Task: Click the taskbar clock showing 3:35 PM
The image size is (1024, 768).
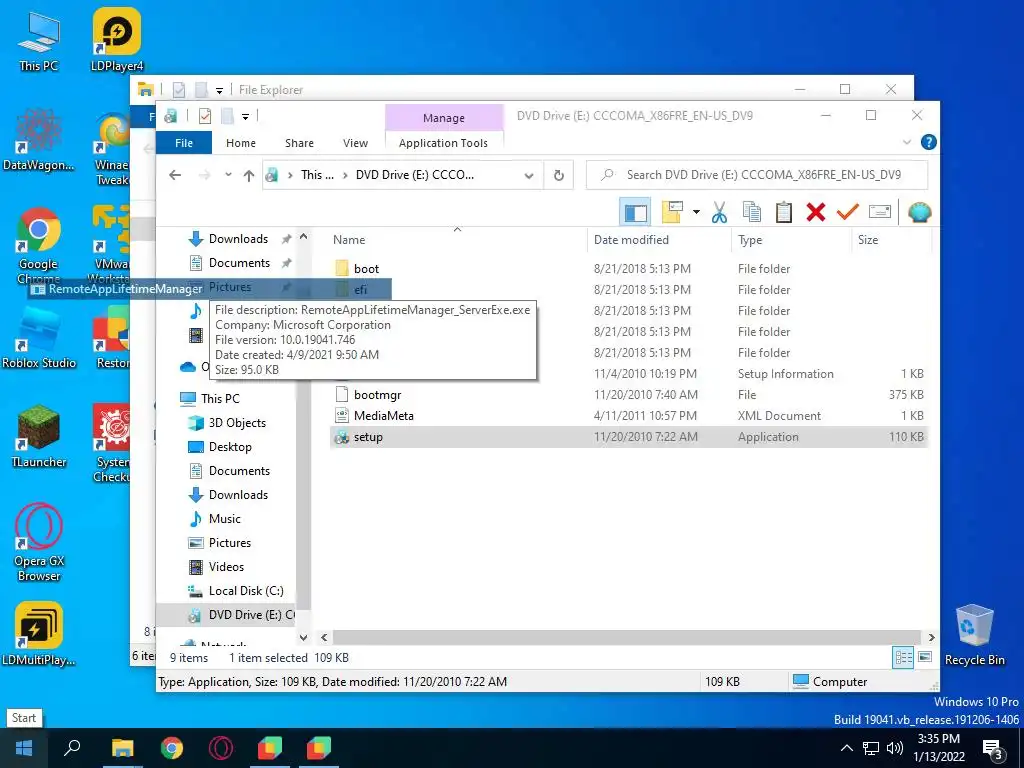Action: pyautogui.click(x=939, y=748)
